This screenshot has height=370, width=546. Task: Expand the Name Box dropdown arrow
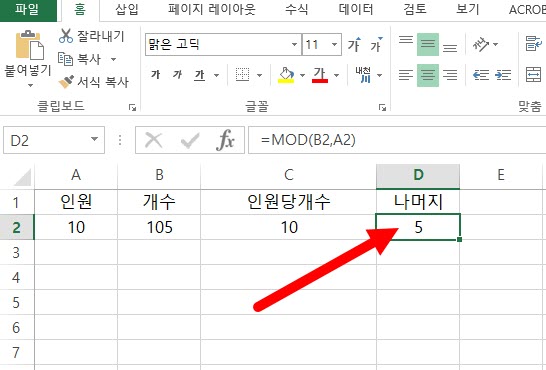pos(94,140)
